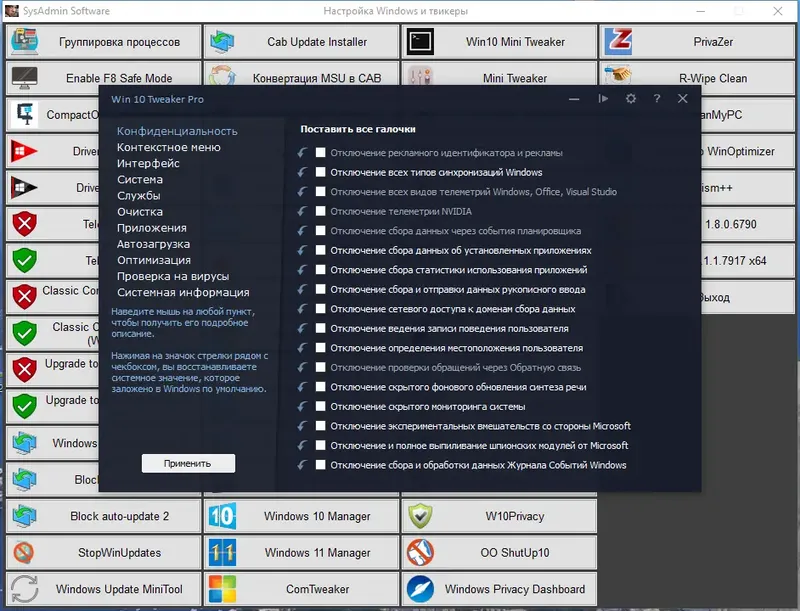Select the Windows 11 Manager icon
The image size is (800, 611).
point(223,552)
